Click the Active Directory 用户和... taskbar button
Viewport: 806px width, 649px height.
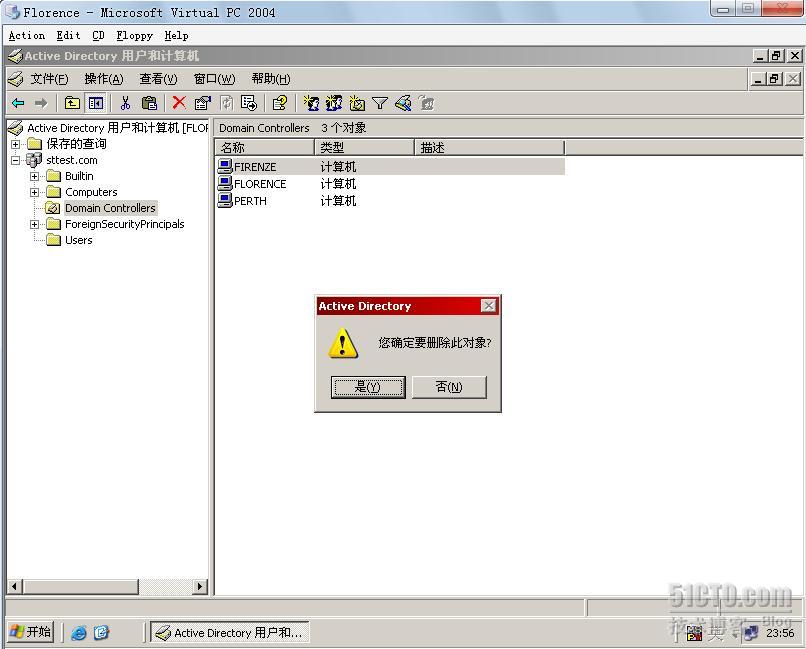pos(230,633)
